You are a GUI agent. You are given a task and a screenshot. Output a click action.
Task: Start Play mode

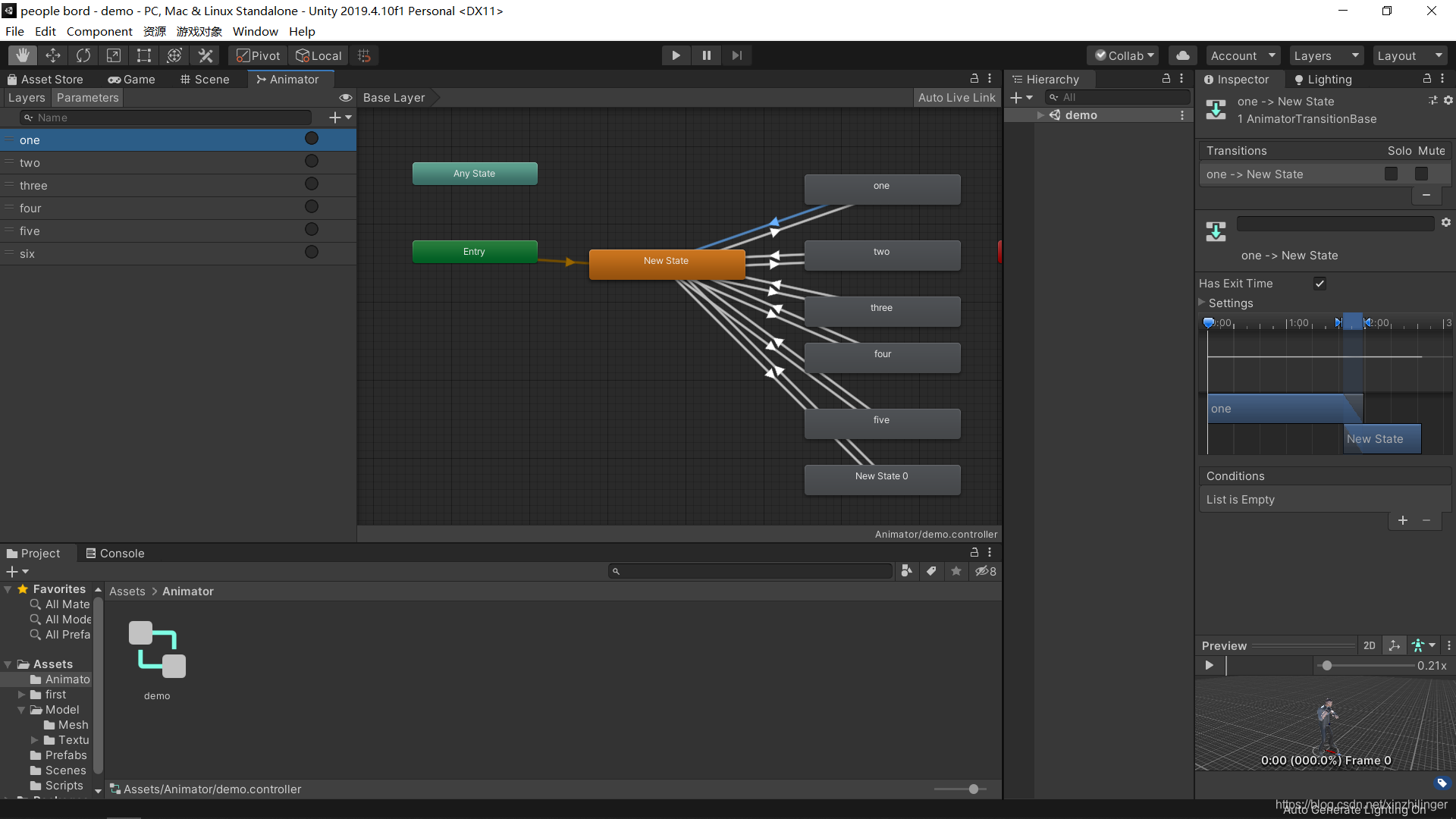coord(676,55)
